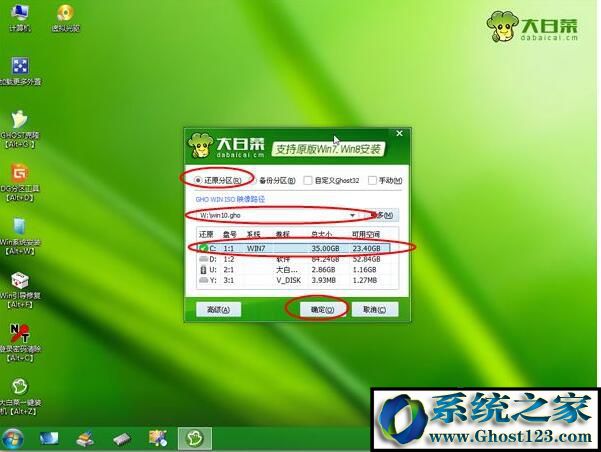Launch the GHOST clone tool (Alt+G) icon
Image resolution: width=601 pixels, height=452 pixels.
pyautogui.click(x=19, y=130)
